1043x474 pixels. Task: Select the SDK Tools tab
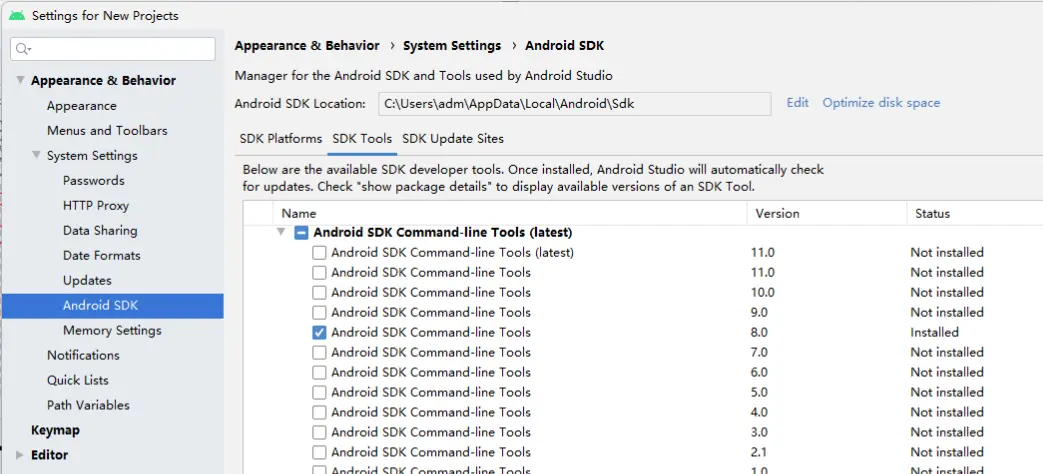tap(363, 139)
